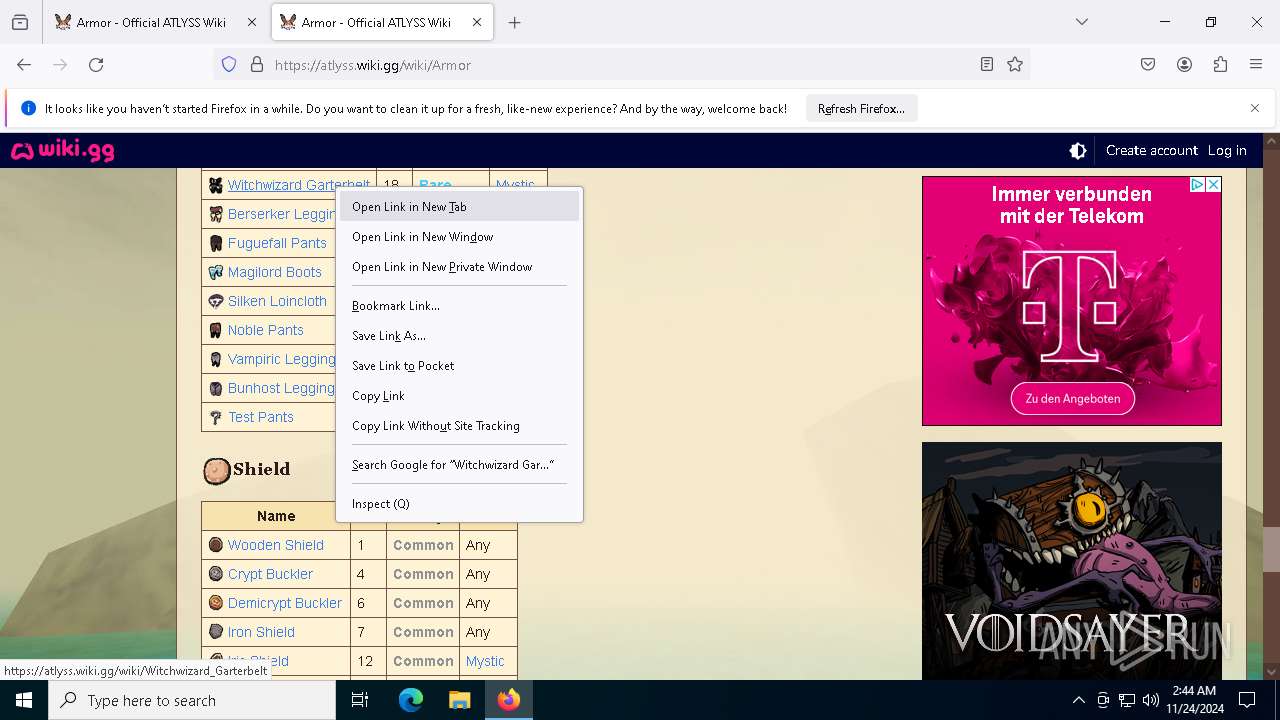1280x720 pixels.
Task: Click Mystic class link in shield table
Action: [485, 661]
